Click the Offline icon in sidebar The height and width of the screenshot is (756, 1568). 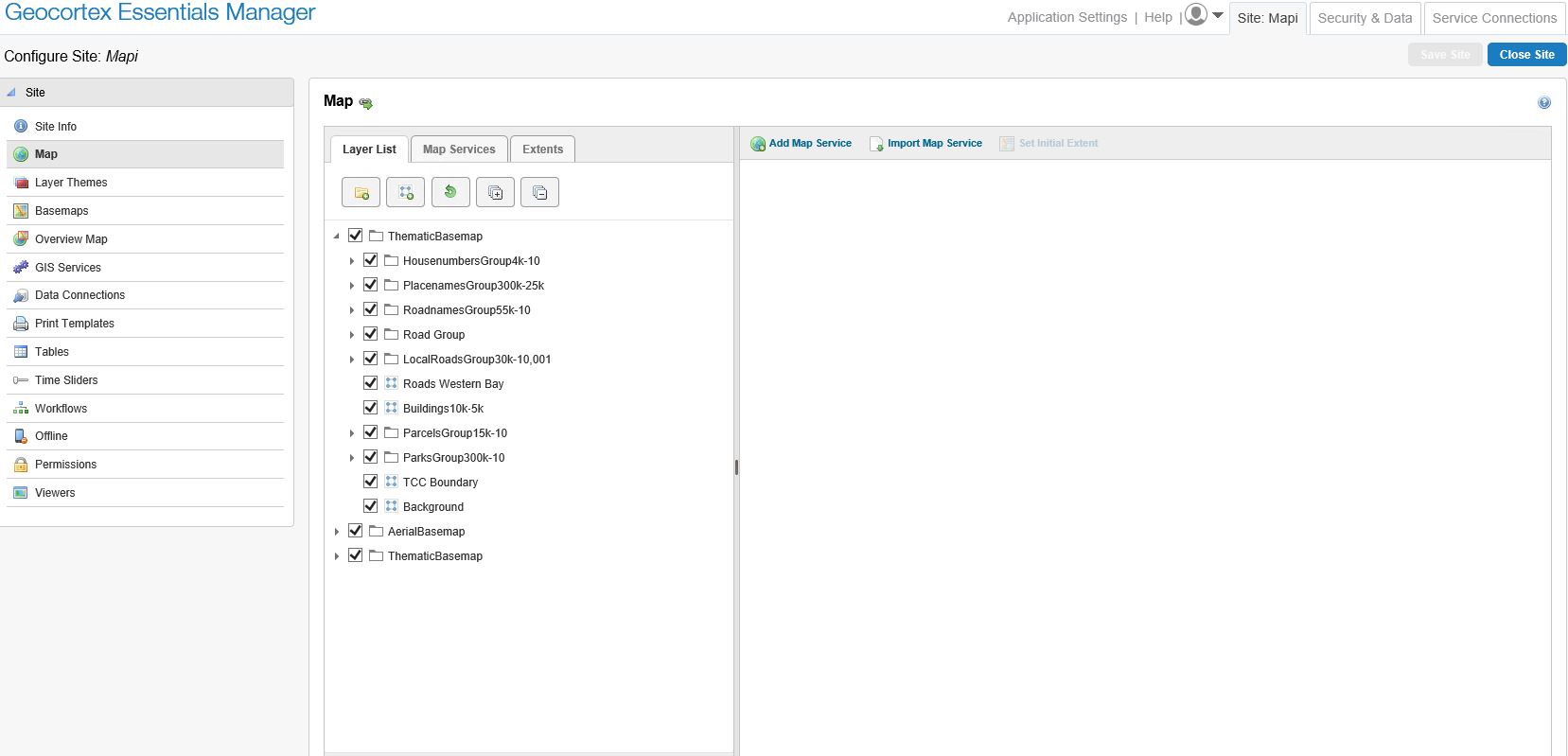(x=21, y=436)
